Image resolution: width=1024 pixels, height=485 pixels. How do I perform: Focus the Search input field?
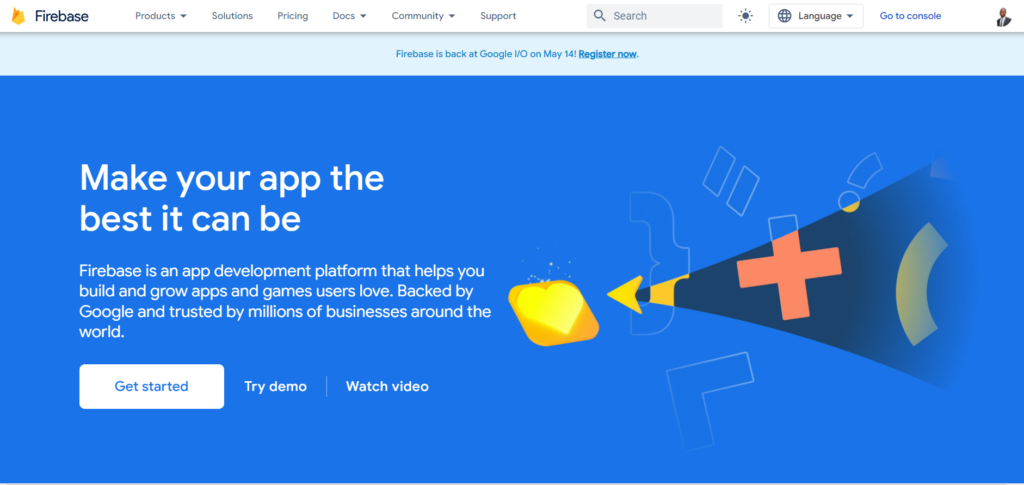[x=654, y=16]
